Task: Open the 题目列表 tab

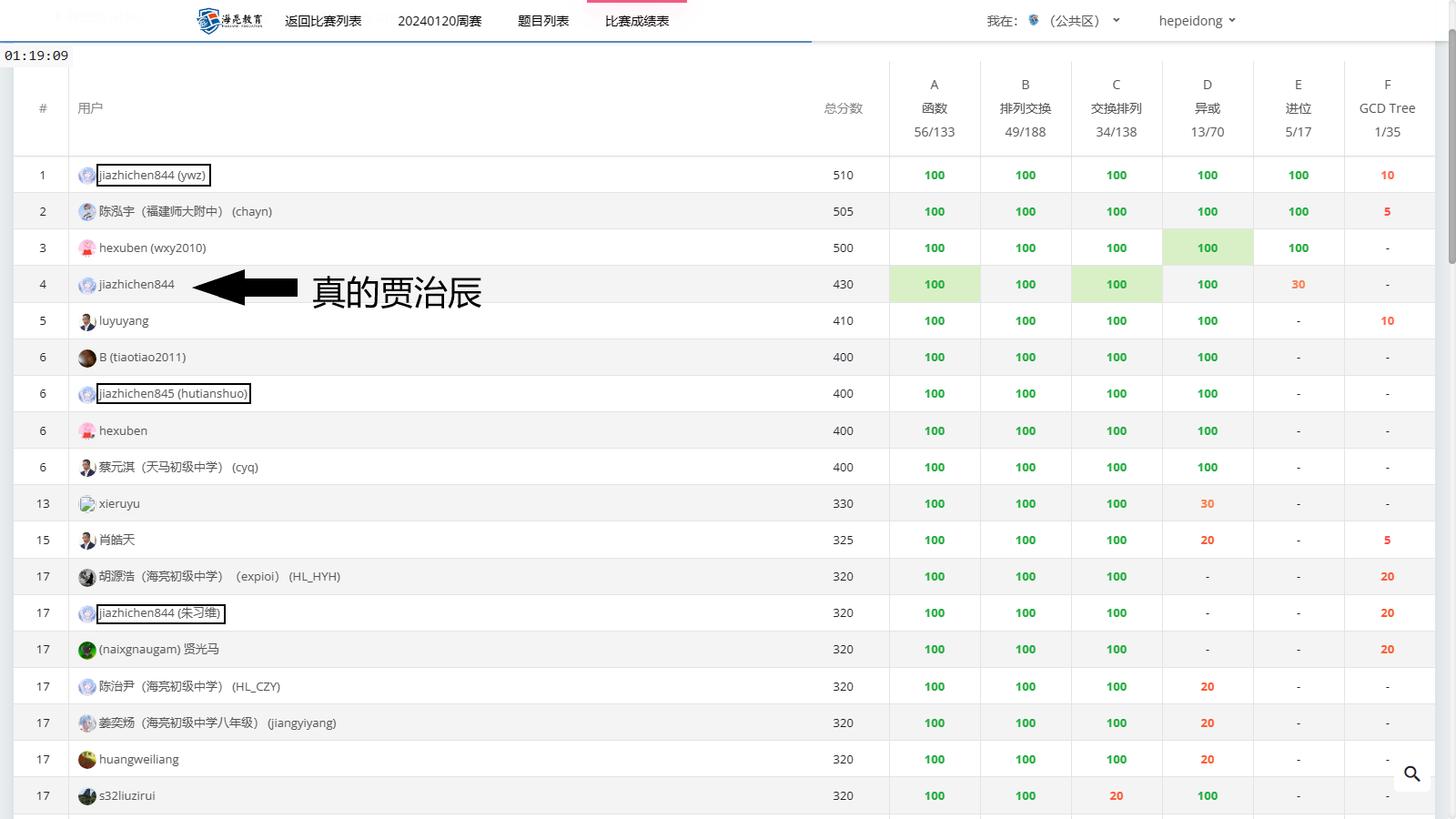Action: (543, 21)
